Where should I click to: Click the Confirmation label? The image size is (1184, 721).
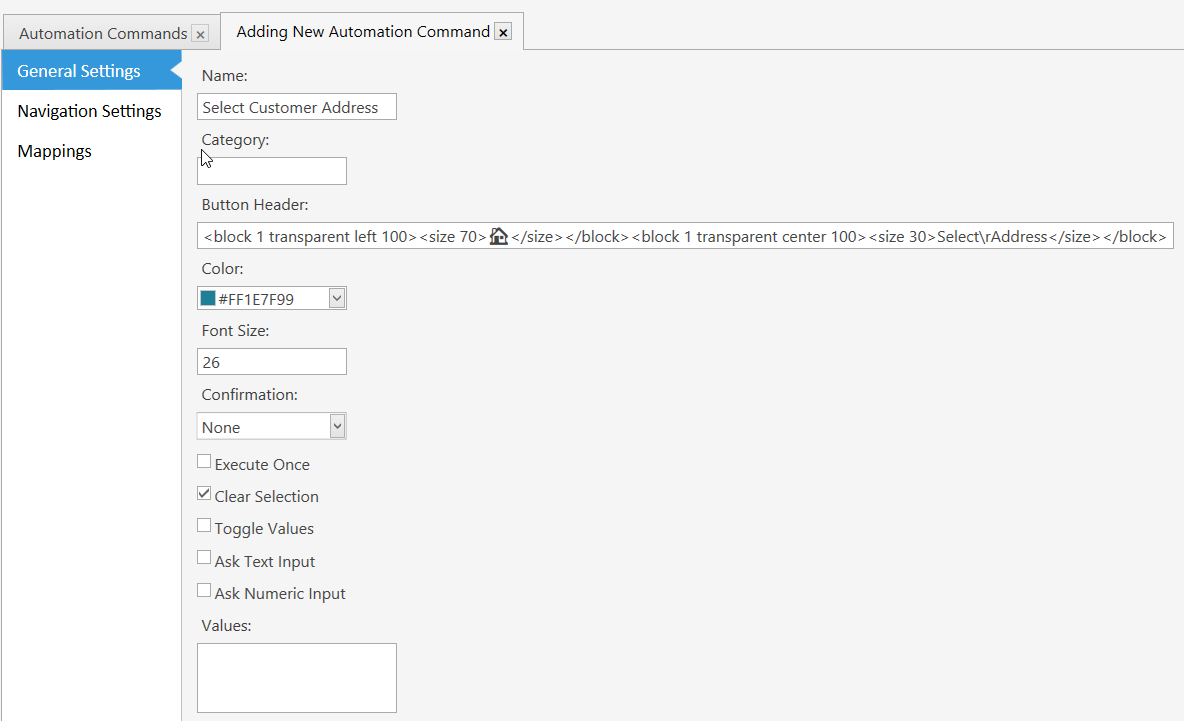(x=249, y=395)
